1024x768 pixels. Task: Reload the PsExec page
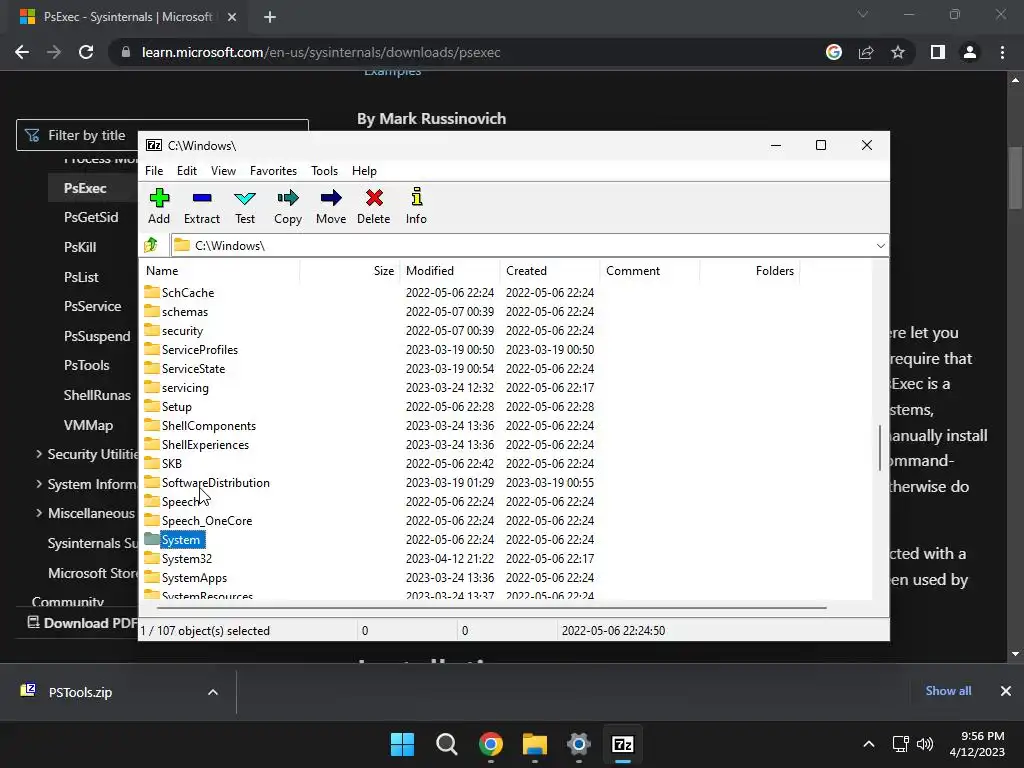click(86, 52)
